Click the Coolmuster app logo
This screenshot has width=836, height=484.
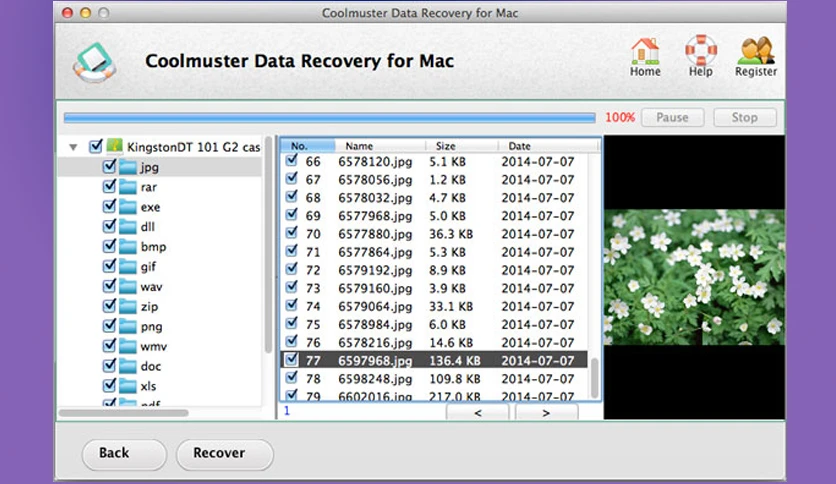94,62
